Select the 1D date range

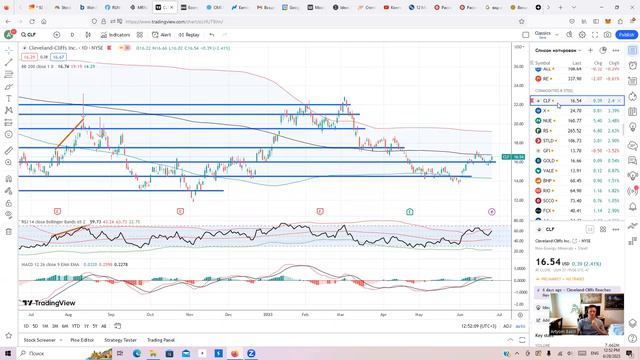26,326
